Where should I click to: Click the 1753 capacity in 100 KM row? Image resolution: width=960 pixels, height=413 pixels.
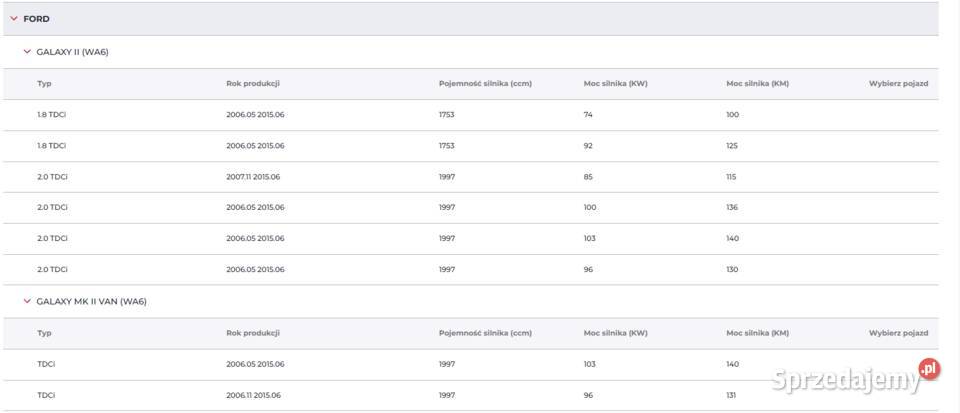pos(446,115)
